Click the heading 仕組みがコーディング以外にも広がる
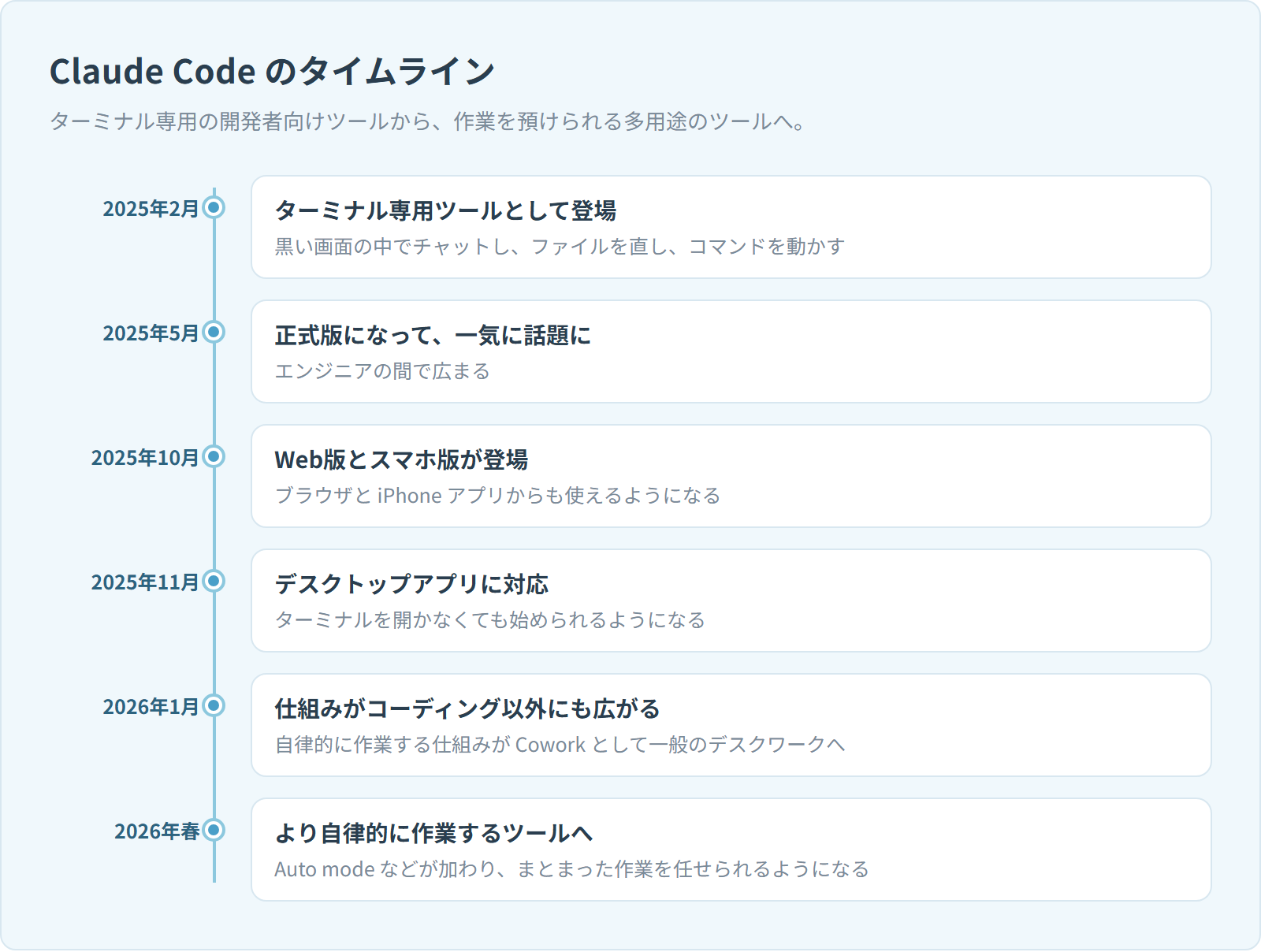This screenshot has width=1261, height=952. point(467,708)
